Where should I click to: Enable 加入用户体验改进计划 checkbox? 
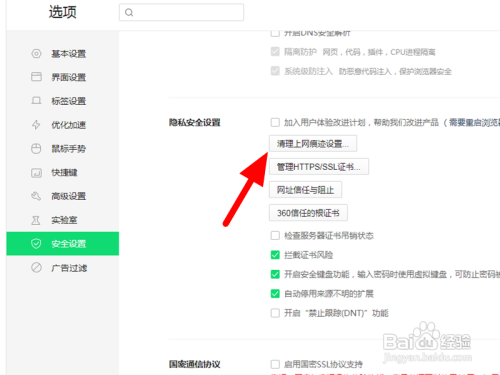pyautogui.click(x=275, y=122)
